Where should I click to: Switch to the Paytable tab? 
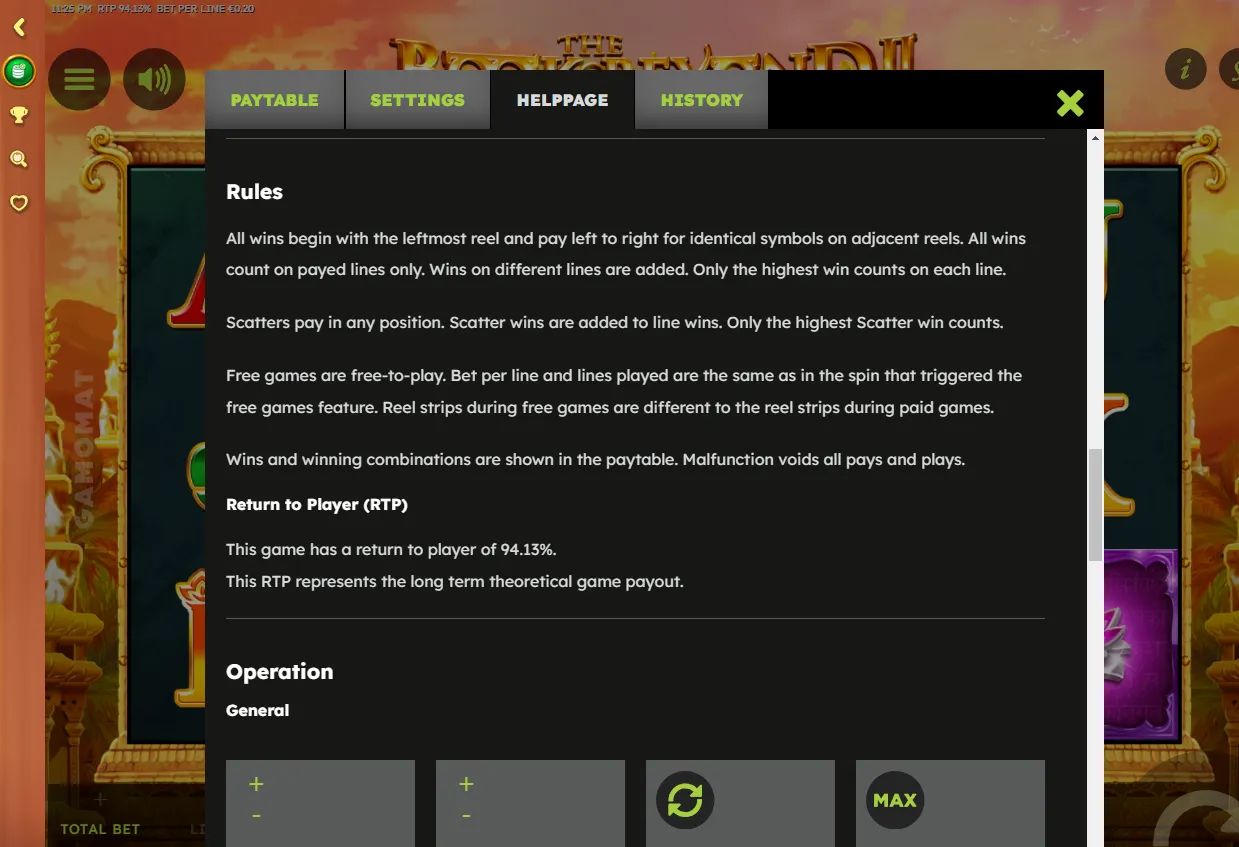pos(275,100)
